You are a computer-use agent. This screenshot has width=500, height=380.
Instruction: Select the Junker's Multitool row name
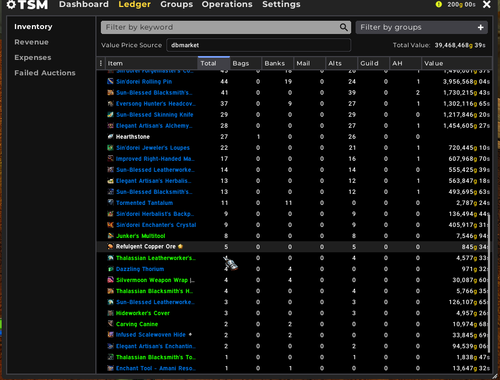click(x=141, y=236)
